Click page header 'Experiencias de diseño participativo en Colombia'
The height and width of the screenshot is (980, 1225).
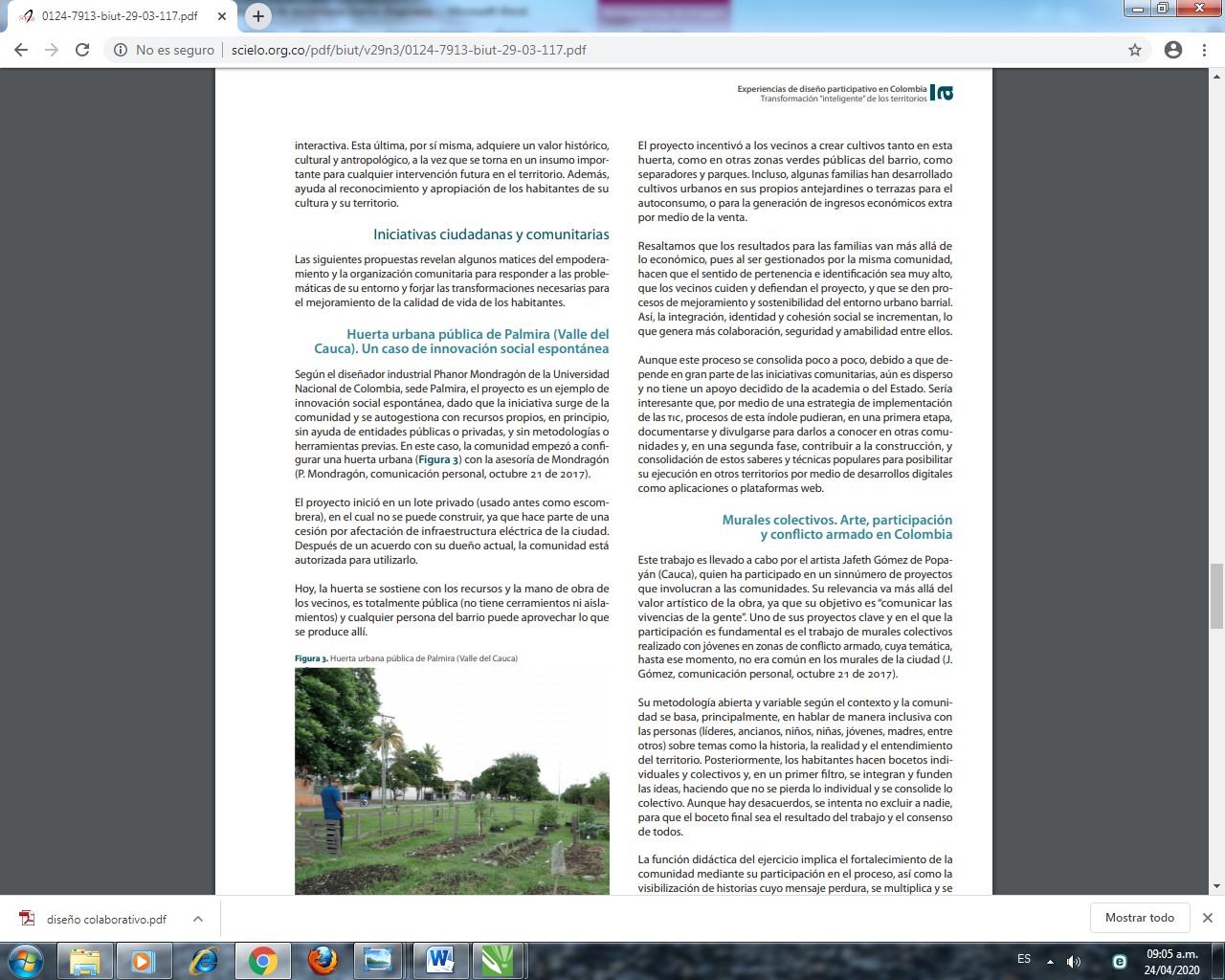[x=832, y=89]
